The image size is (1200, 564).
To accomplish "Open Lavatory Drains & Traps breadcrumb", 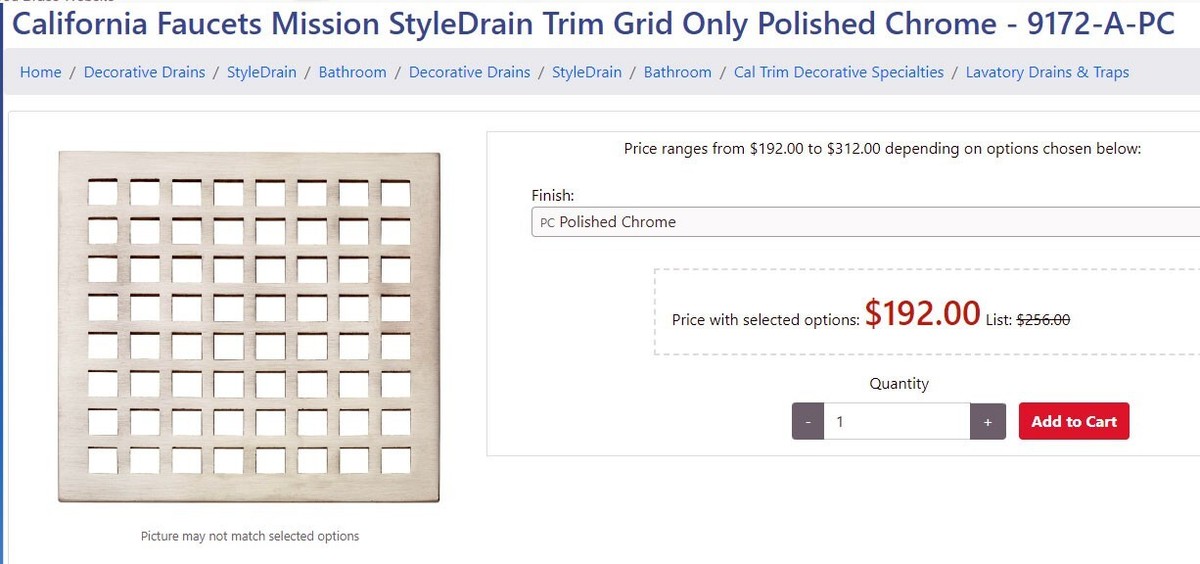I will point(1047,72).
